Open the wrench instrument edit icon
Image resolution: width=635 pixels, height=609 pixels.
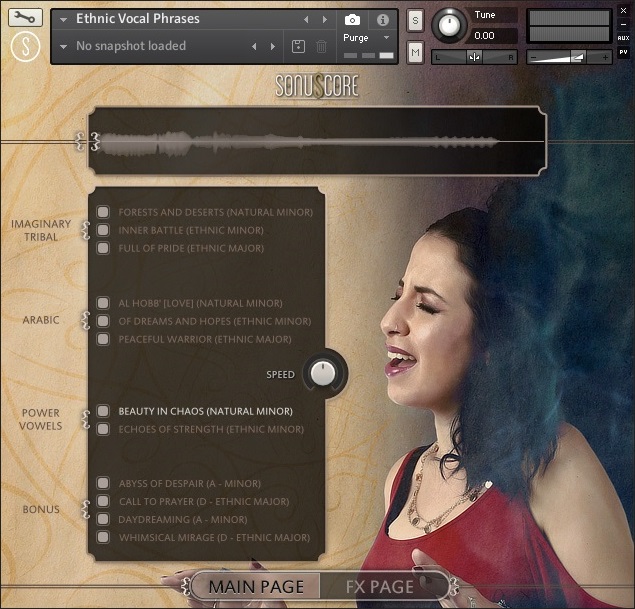coord(25,17)
